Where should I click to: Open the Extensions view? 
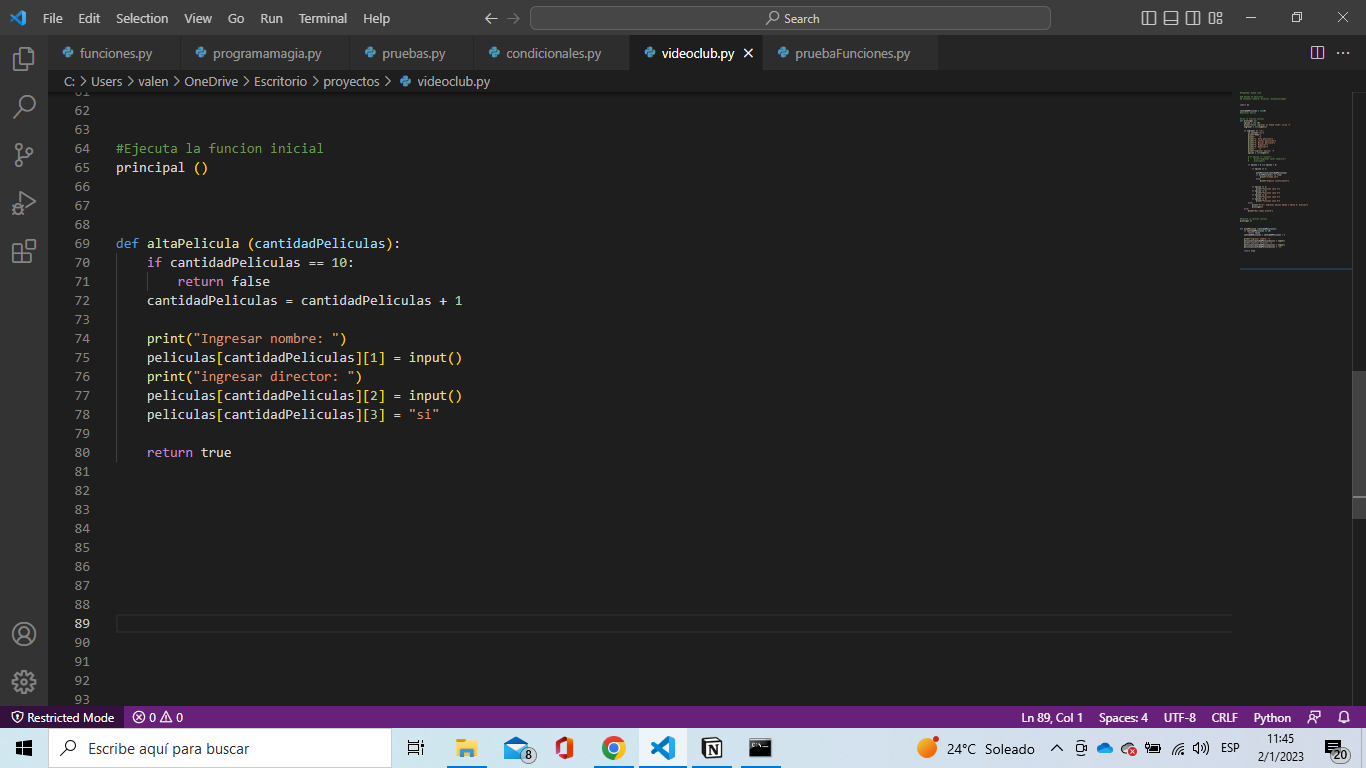coord(24,251)
